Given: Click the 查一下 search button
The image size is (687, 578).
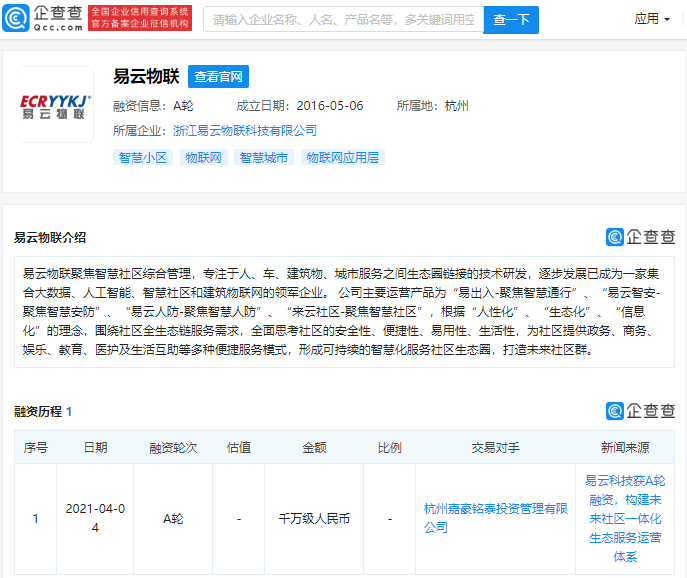Looking at the screenshot, I should coord(511,19).
